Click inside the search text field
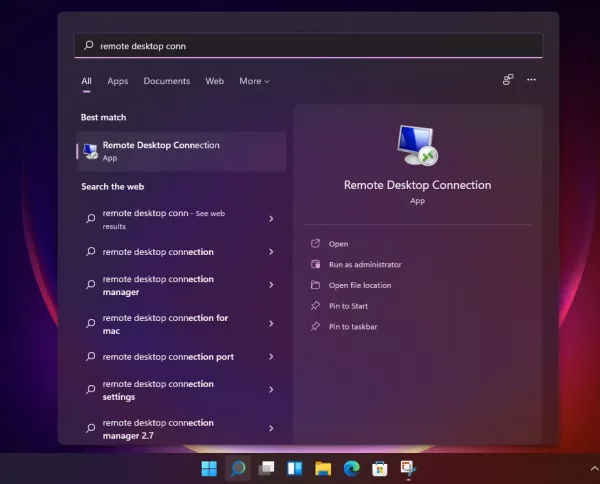The width and height of the screenshot is (600, 484). pos(308,46)
